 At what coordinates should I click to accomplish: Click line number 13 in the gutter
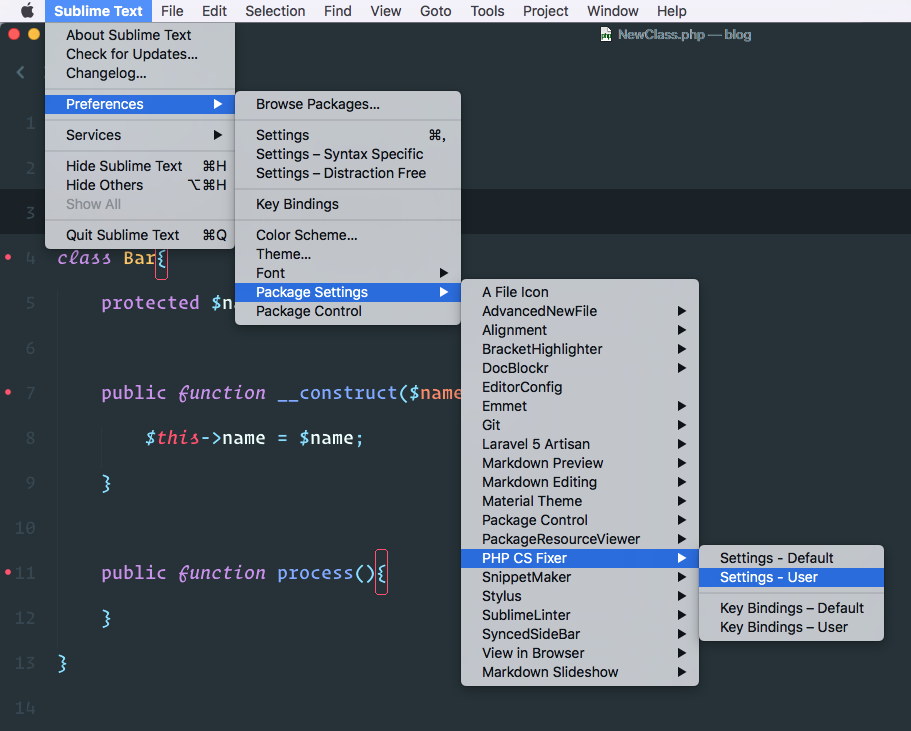pos(26,663)
